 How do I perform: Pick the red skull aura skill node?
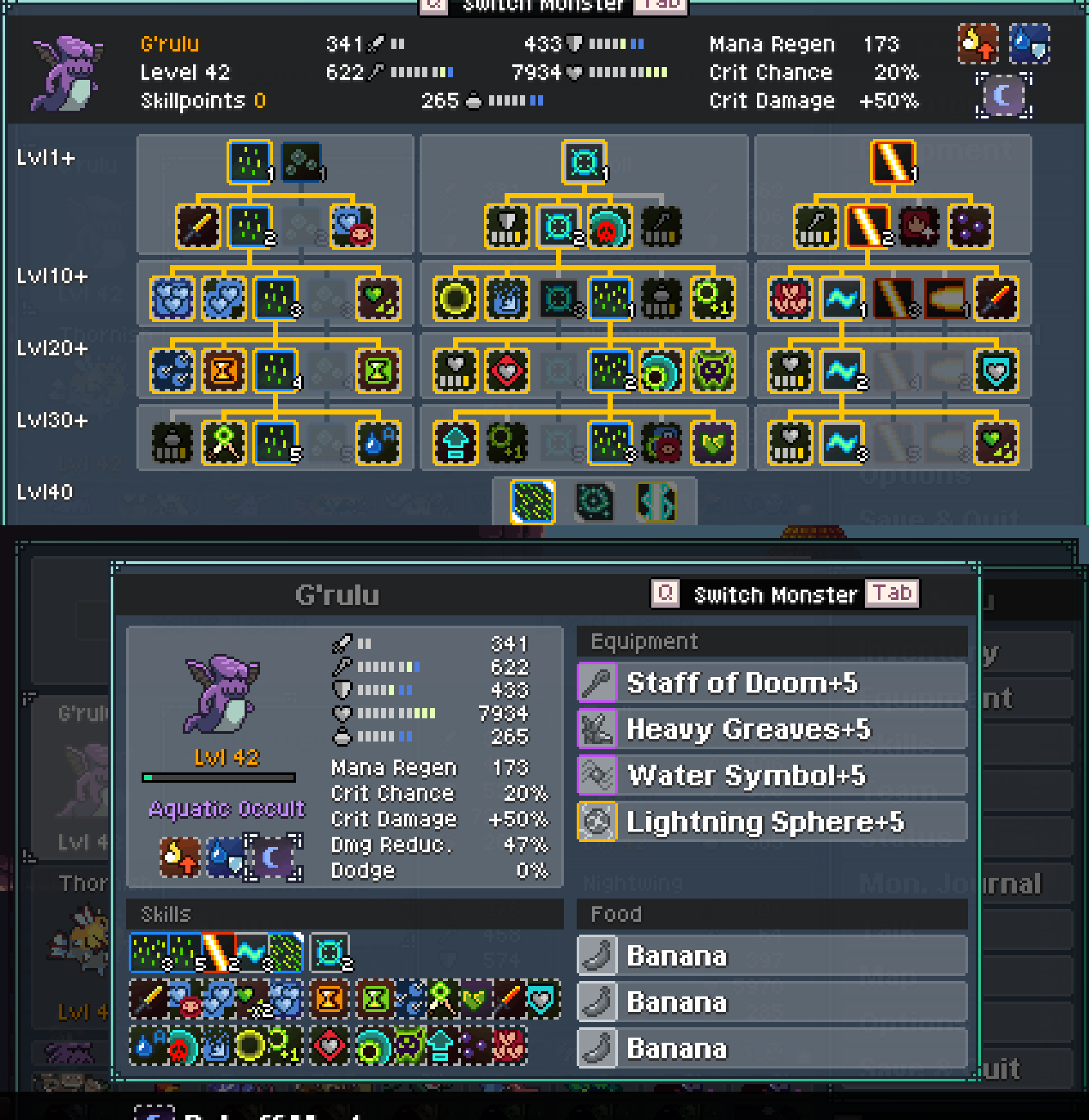[610, 227]
